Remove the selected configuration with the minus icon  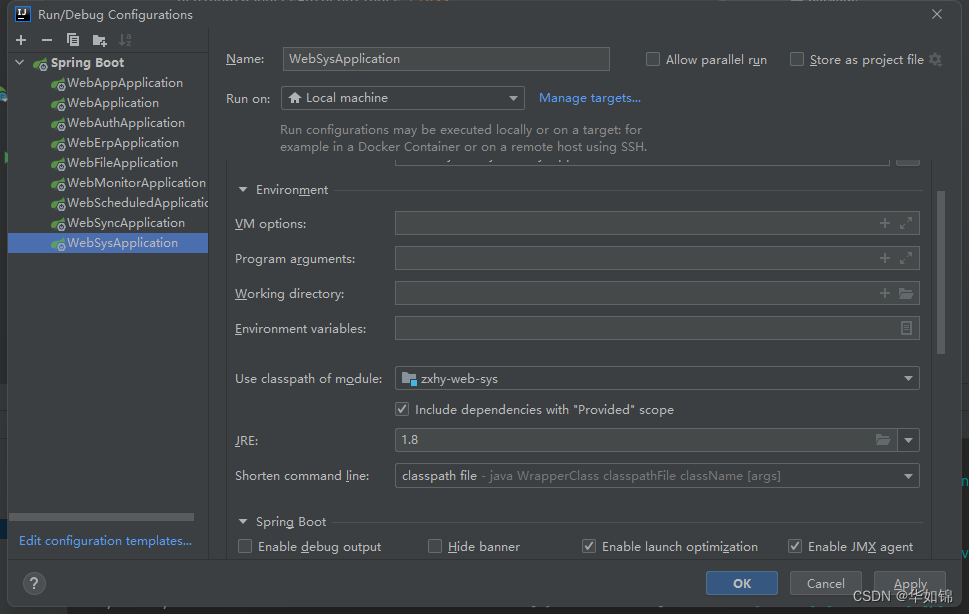47,40
